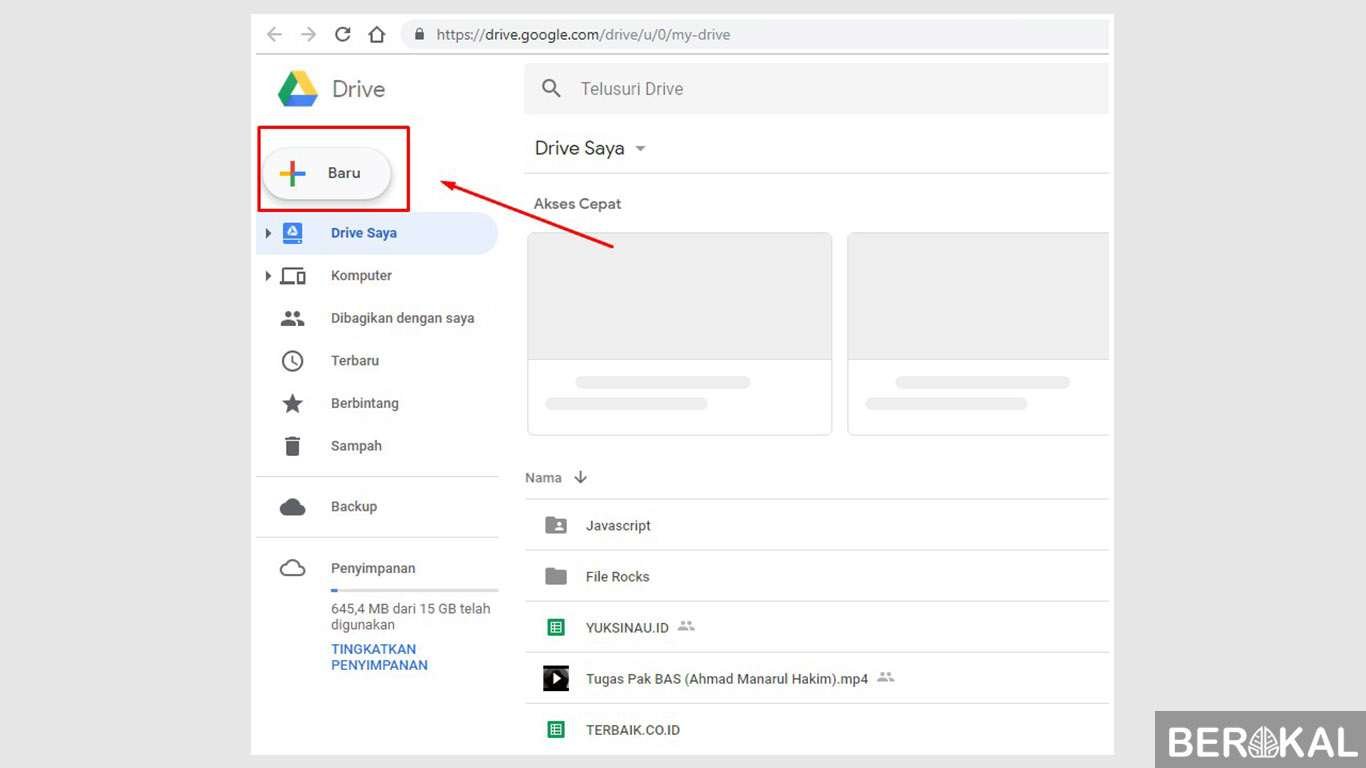1366x768 pixels.
Task: Click the storage usage progress bar
Action: pyautogui.click(x=414, y=591)
